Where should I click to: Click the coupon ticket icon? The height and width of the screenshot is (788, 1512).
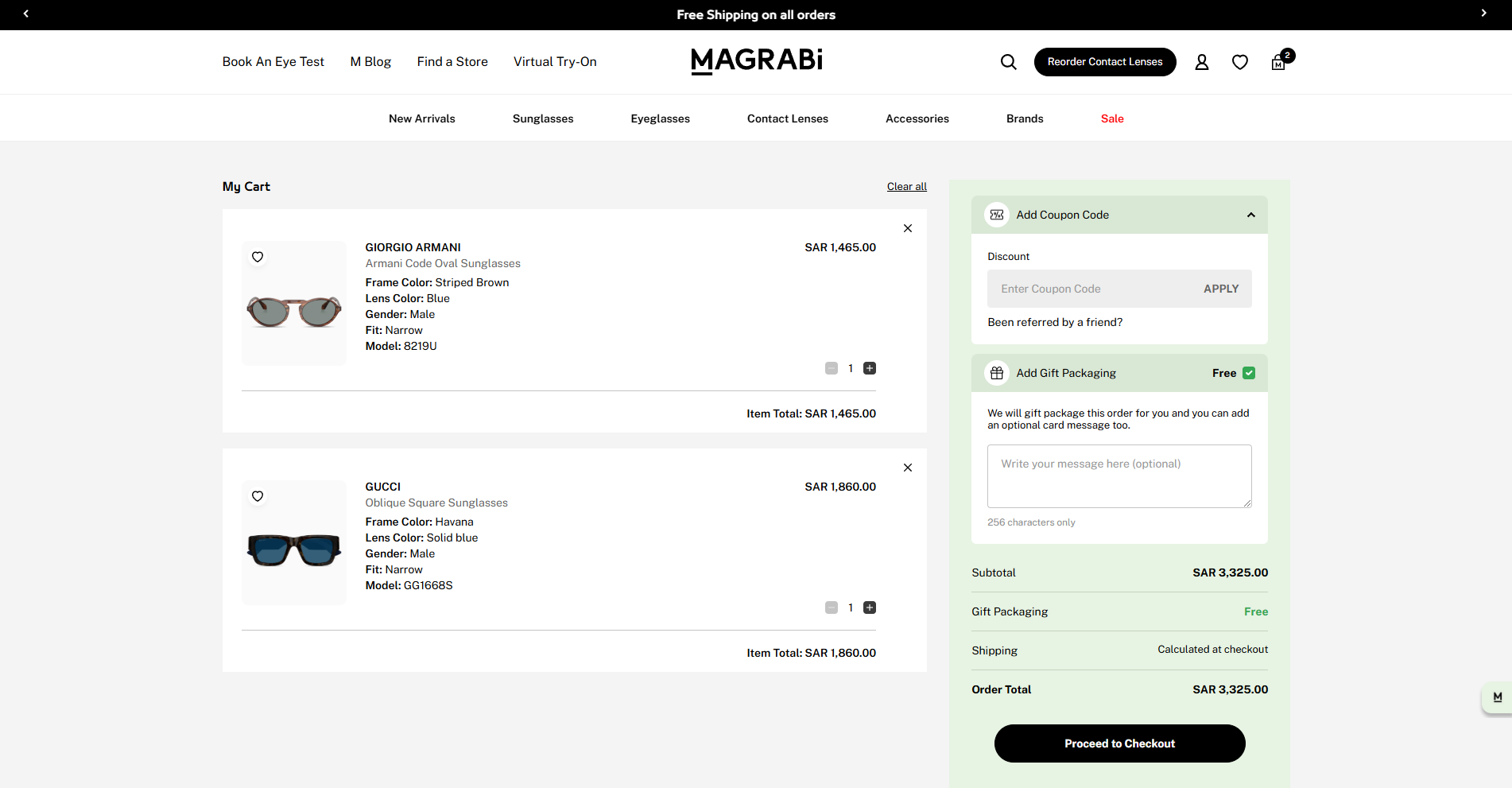coord(997,215)
